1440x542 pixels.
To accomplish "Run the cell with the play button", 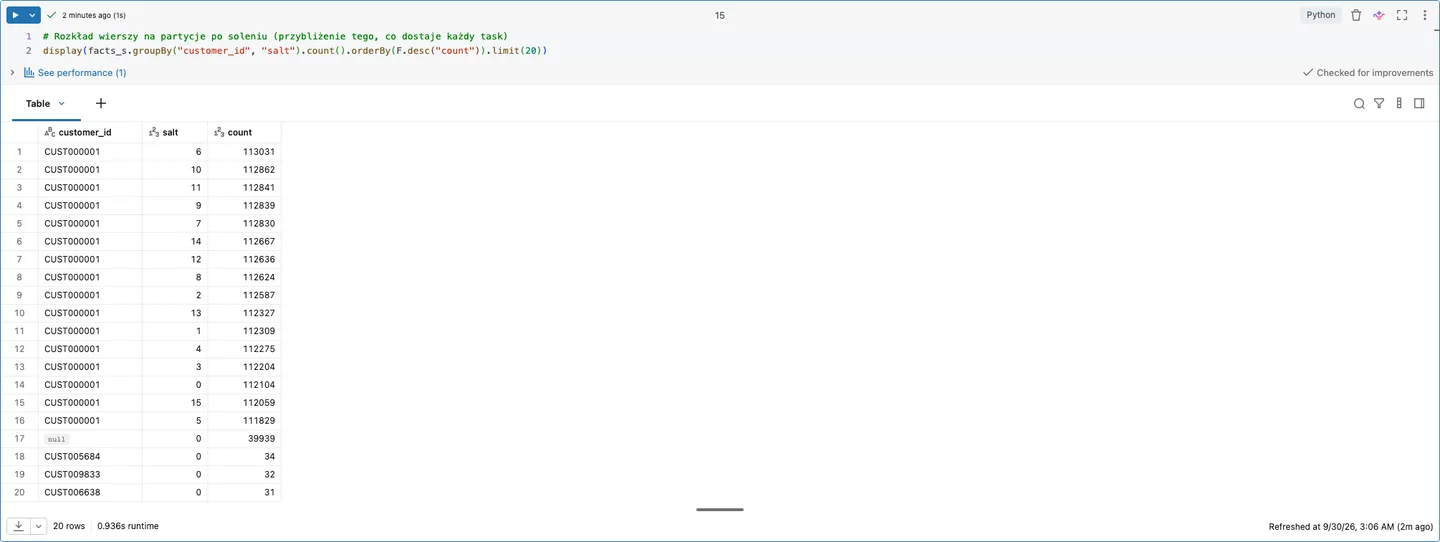I will click(x=15, y=15).
